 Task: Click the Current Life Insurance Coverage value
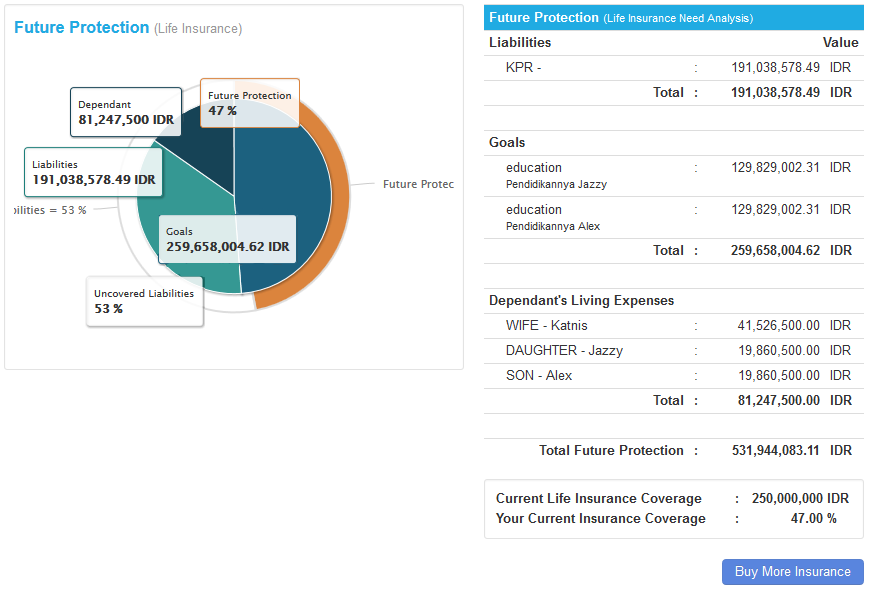tap(799, 499)
